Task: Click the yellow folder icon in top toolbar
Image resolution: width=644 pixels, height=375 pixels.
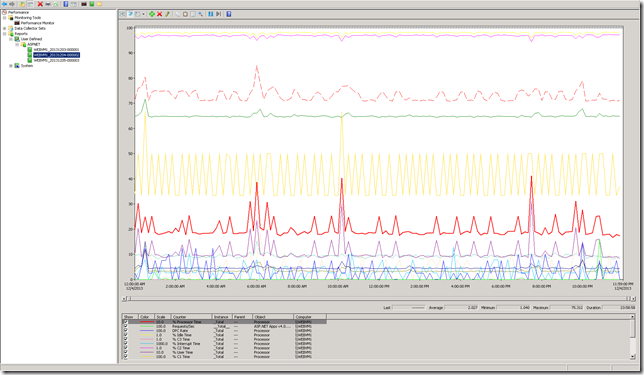Action: pyautogui.click(x=99, y=4)
